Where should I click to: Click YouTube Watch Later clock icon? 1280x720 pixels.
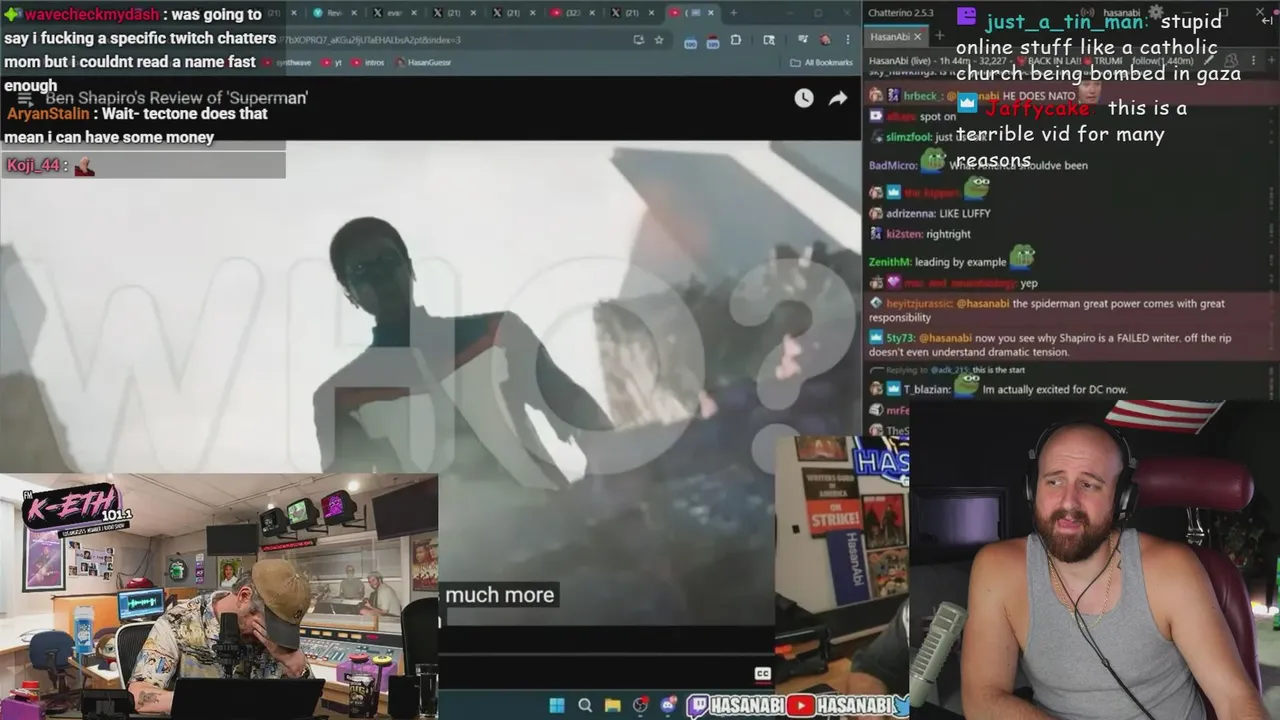tap(804, 98)
